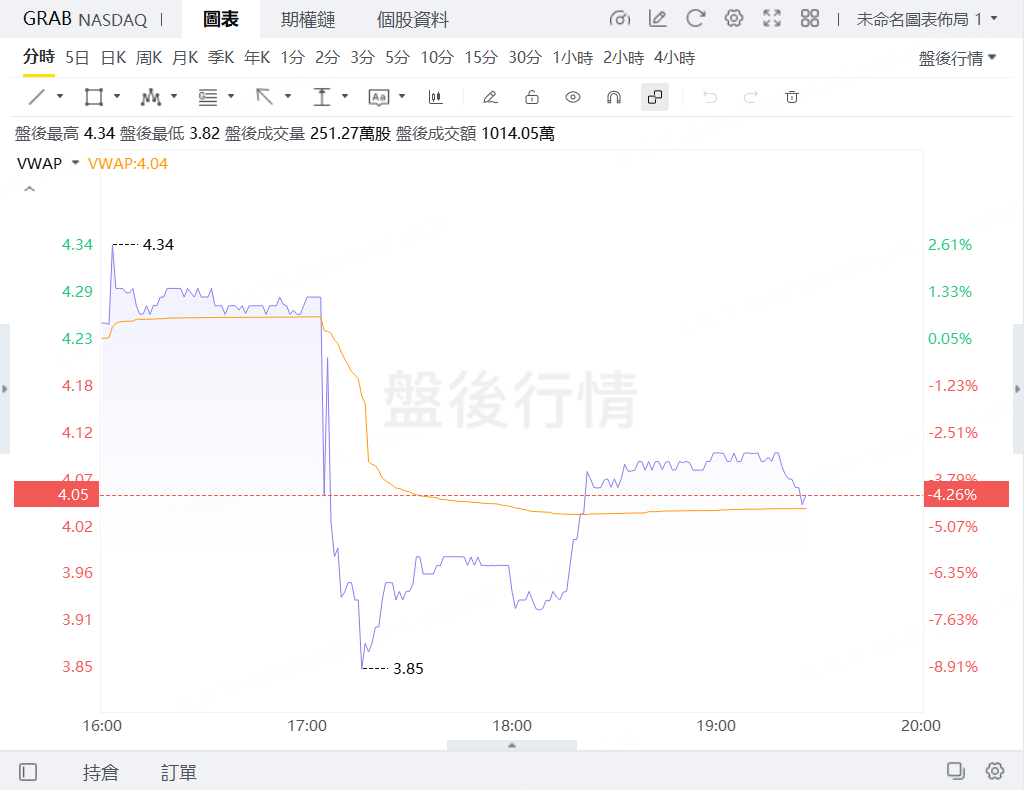Open chart settings gear in header

click(x=734, y=19)
